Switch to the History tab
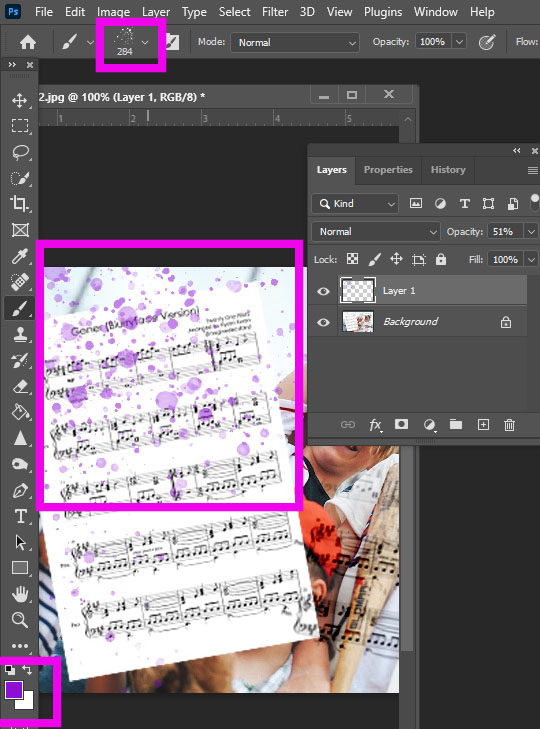Image resolution: width=540 pixels, height=729 pixels. coord(448,170)
